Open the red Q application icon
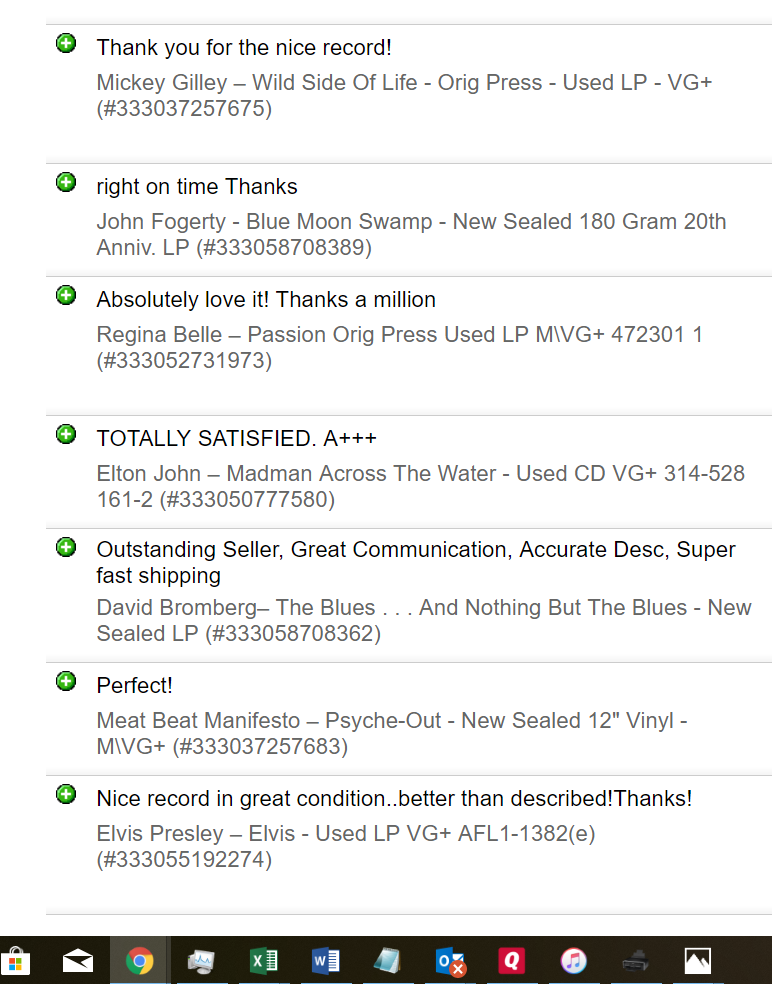Image resolution: width=772 pixels, height=984 pixels. (511, 961)
